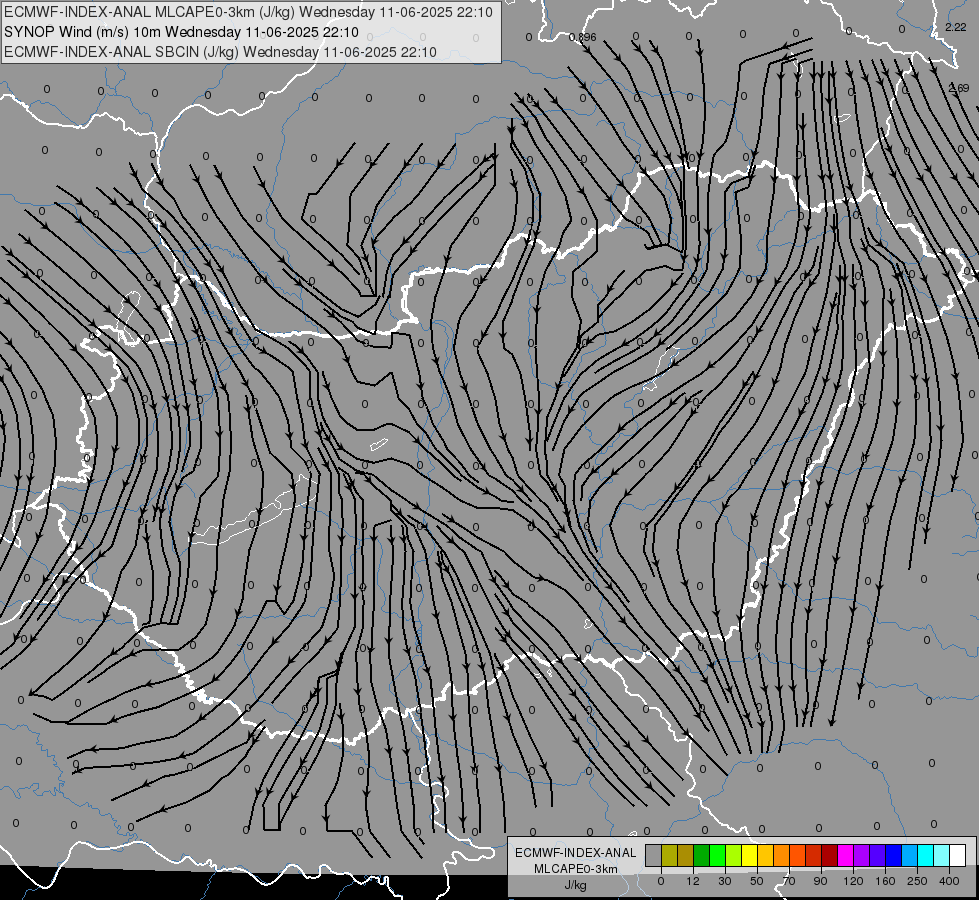Click the legend scale value 50
979x900 pixels.
(x=757, y=881)
